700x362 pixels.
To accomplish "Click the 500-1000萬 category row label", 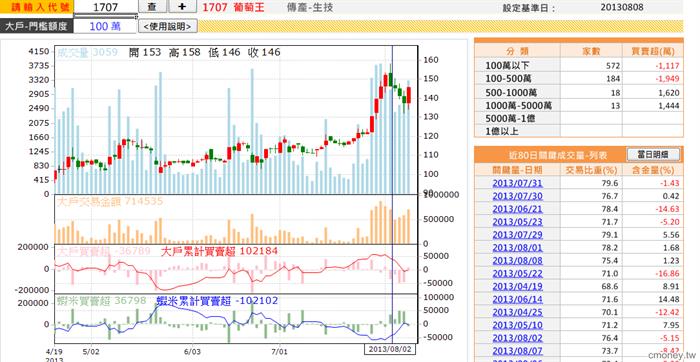I will 511,92.
